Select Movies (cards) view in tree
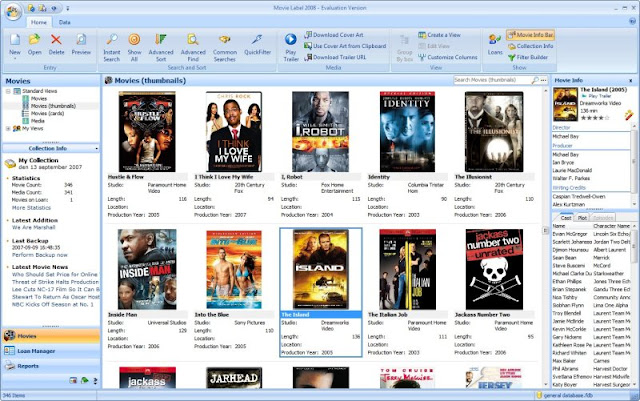 (x=47, y=114)
